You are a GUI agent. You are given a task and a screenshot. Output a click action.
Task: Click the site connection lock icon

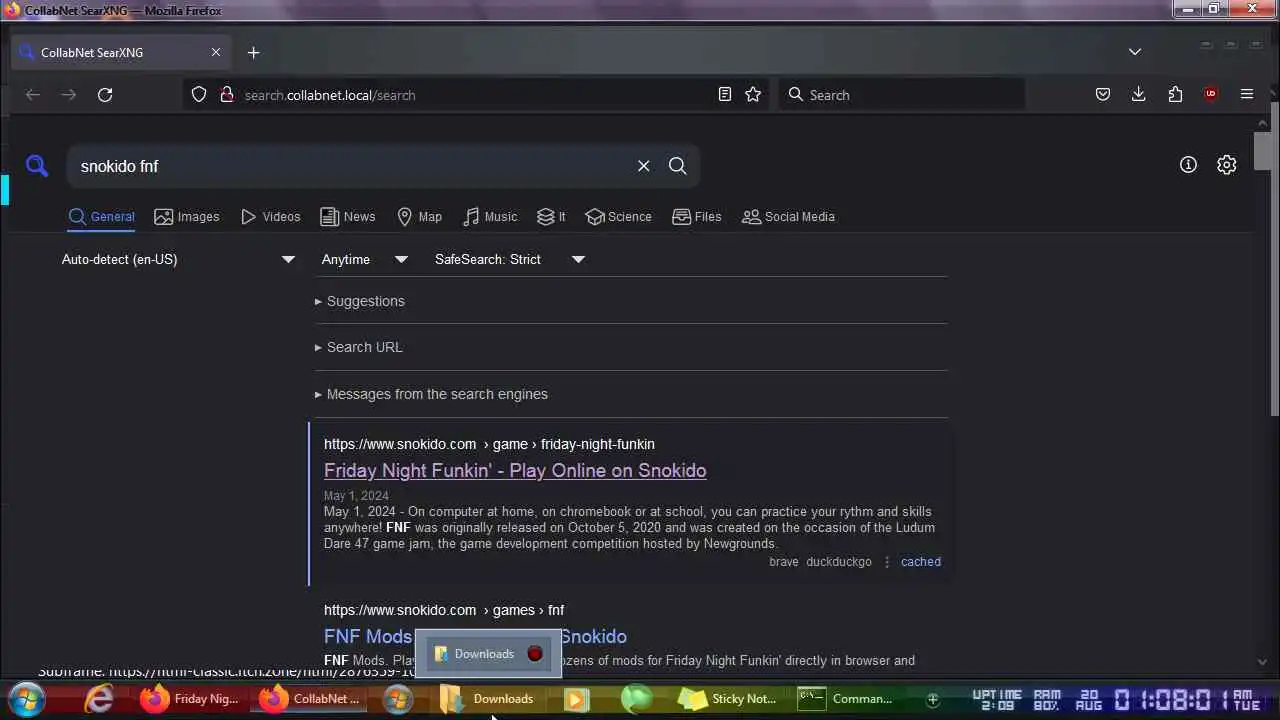point(227,94)
